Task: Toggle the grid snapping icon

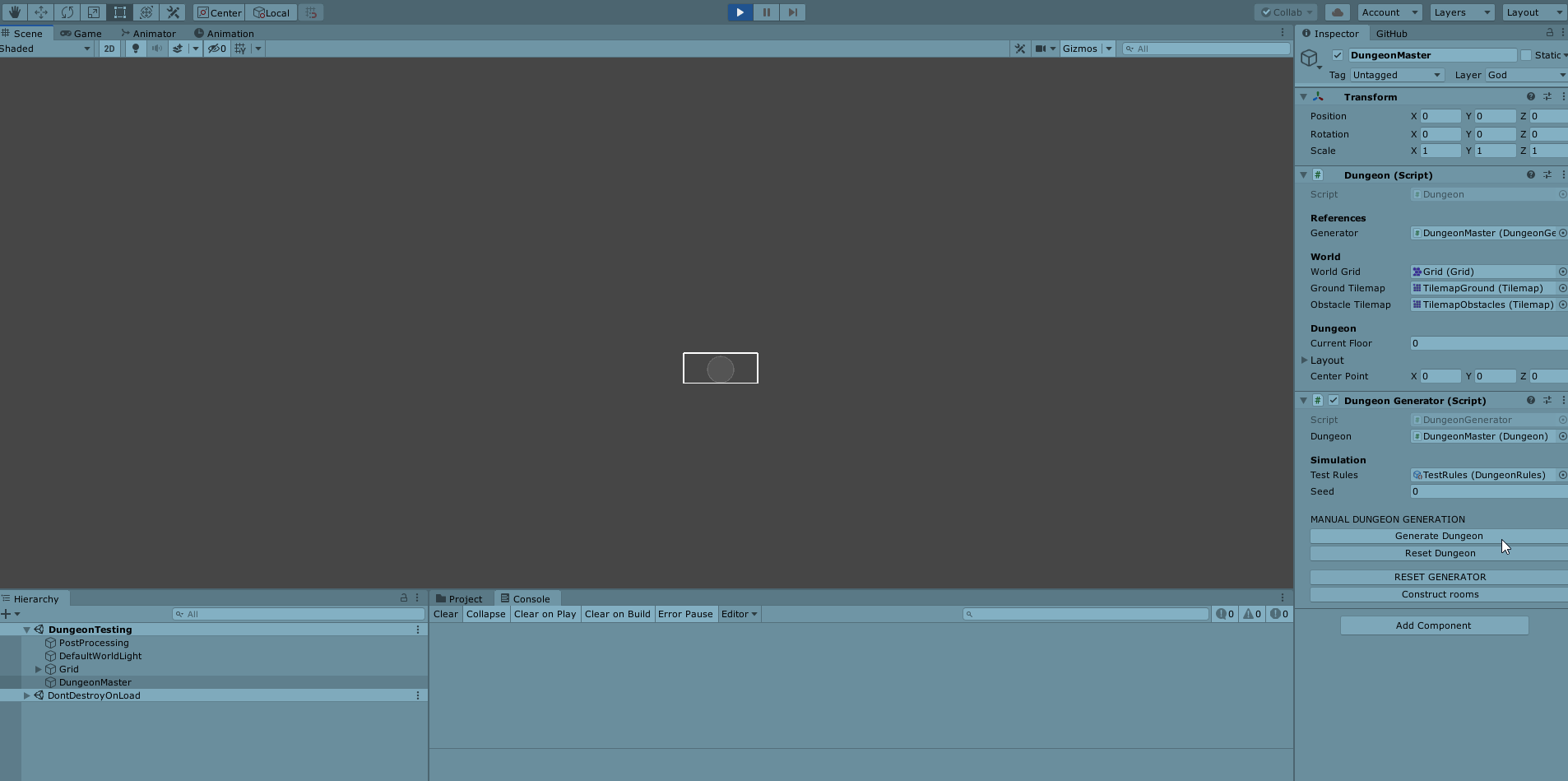Action: click(311, 12)
